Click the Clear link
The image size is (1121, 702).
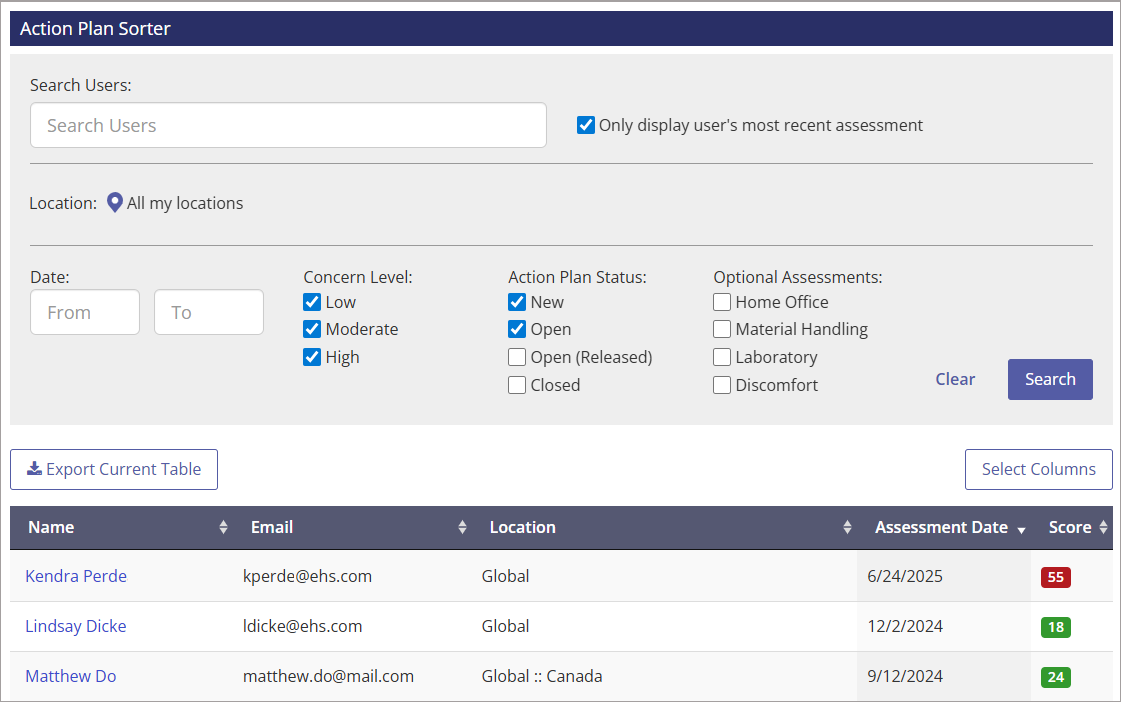(x=955, y=379)
